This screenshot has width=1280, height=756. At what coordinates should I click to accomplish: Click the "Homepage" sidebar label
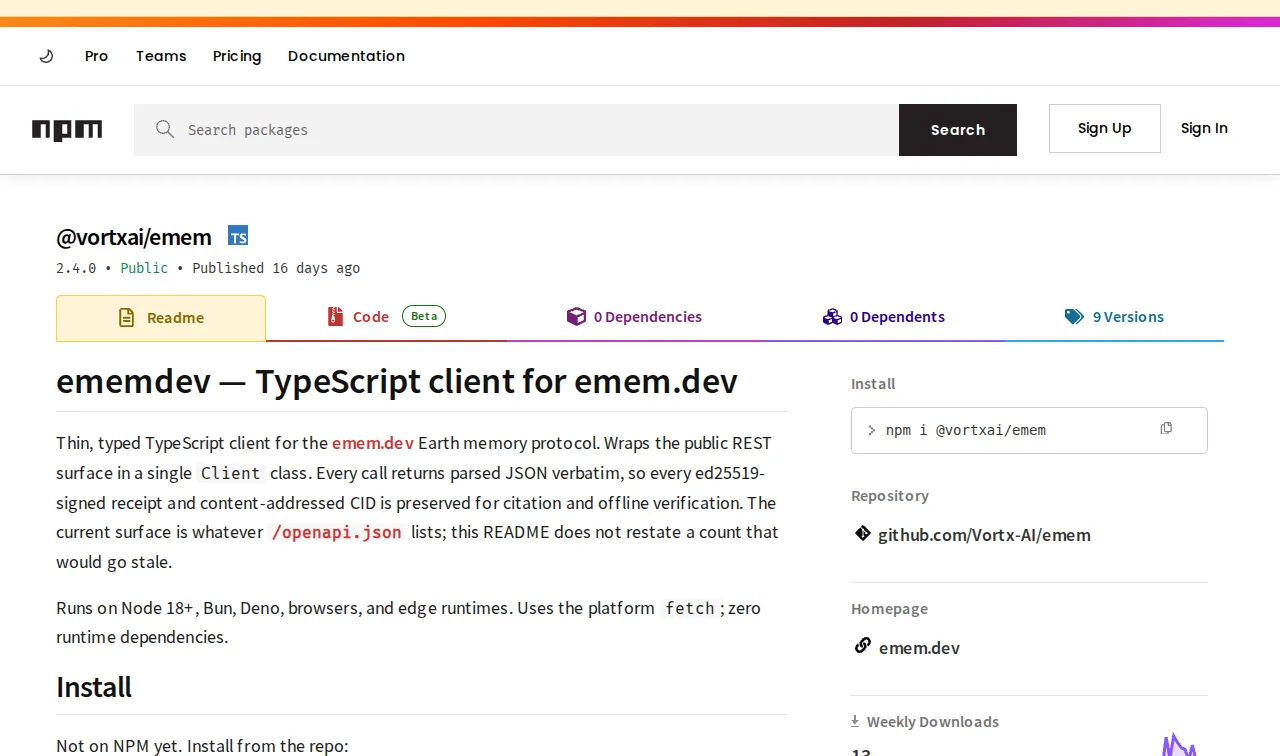click(x=889, y=609)
